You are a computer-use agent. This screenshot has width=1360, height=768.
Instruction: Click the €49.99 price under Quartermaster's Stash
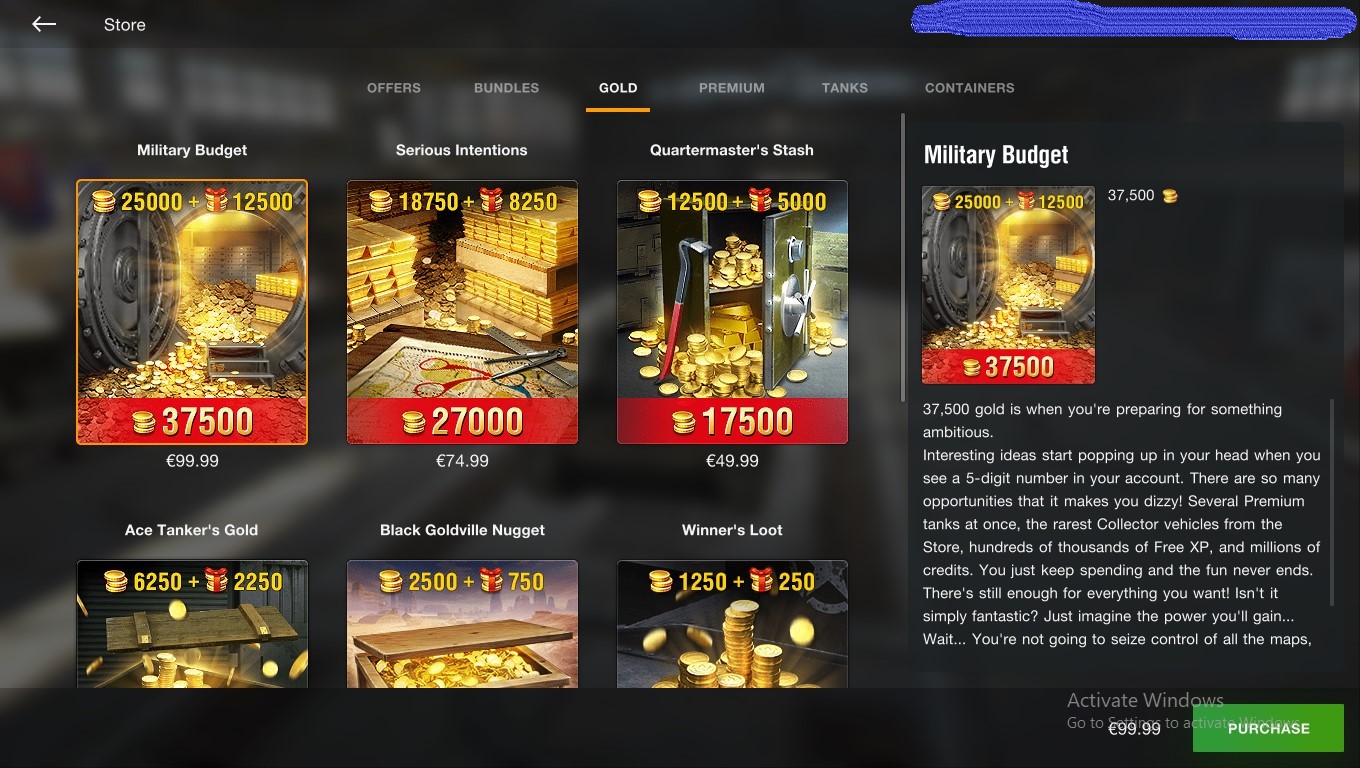pyautogui.click(x=732, y=461)
